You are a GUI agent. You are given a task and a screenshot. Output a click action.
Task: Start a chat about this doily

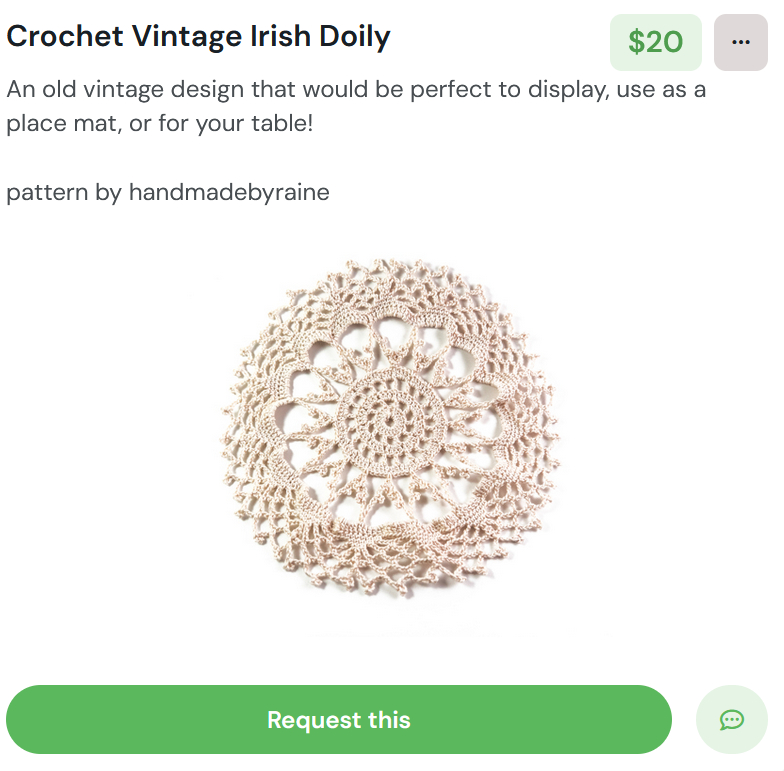(x=731, y=719)
